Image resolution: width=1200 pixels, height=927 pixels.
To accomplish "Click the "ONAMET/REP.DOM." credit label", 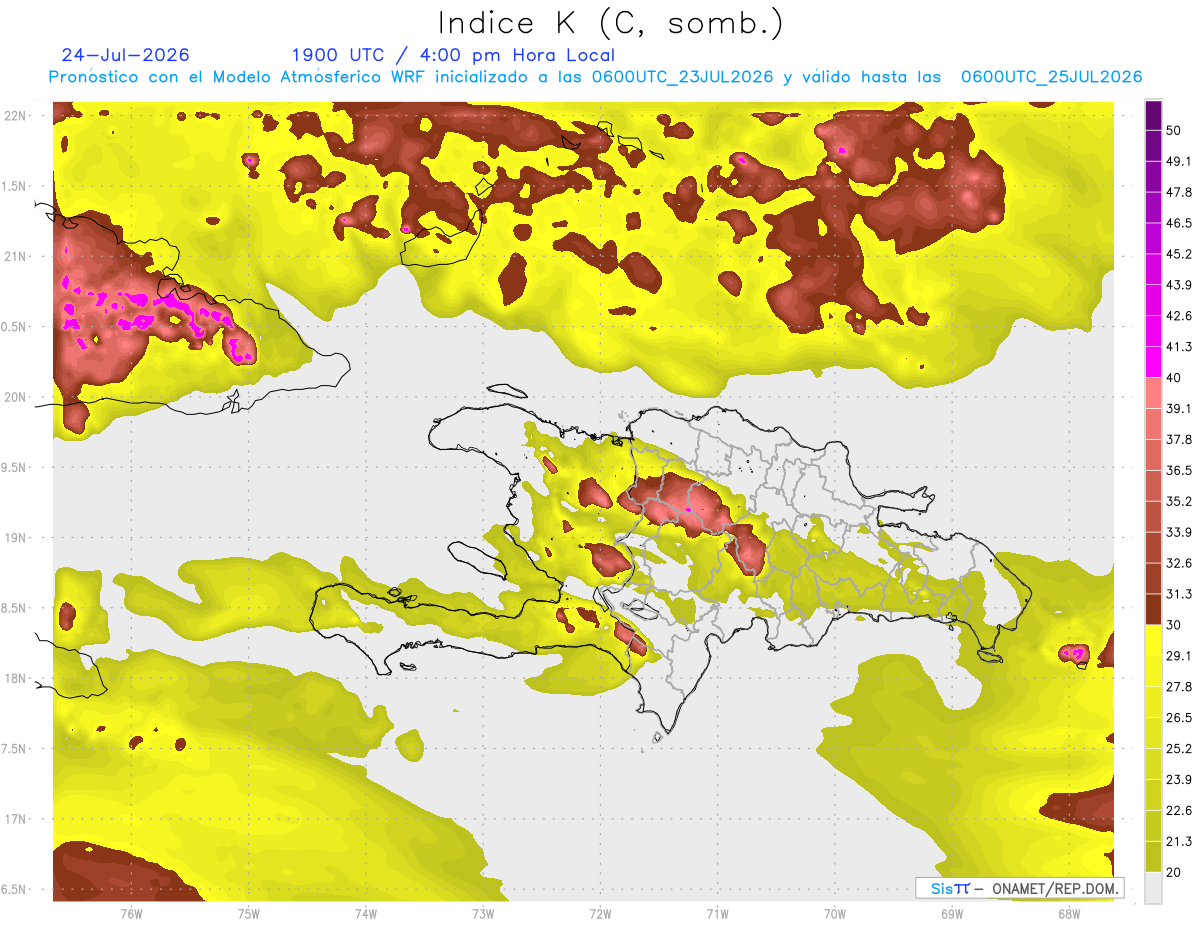I will coord(1056,888).
